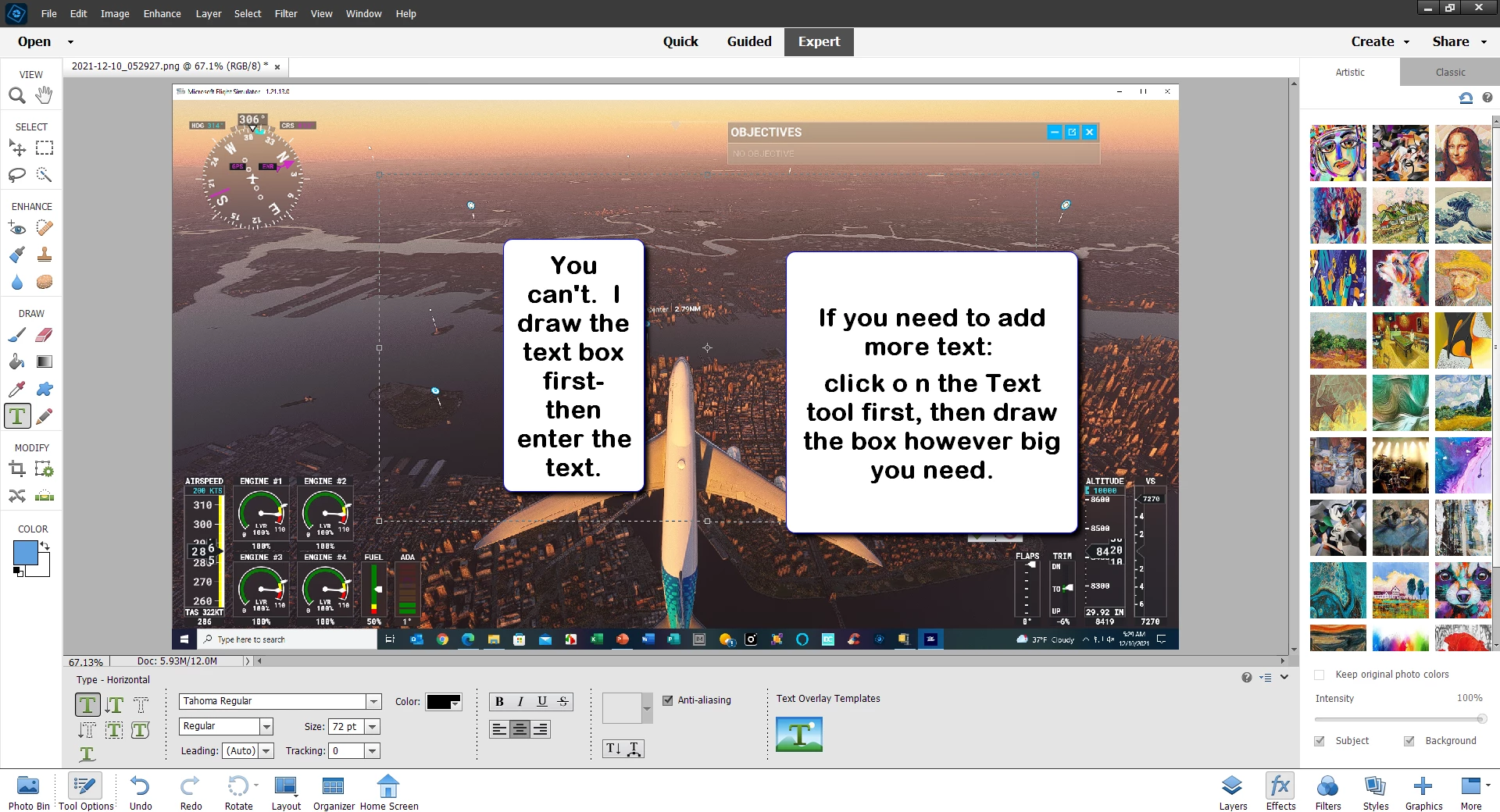Viewport: 1500px width, 812px height.
Task: Open the text Color swatch picker
Action: (444, 702)
